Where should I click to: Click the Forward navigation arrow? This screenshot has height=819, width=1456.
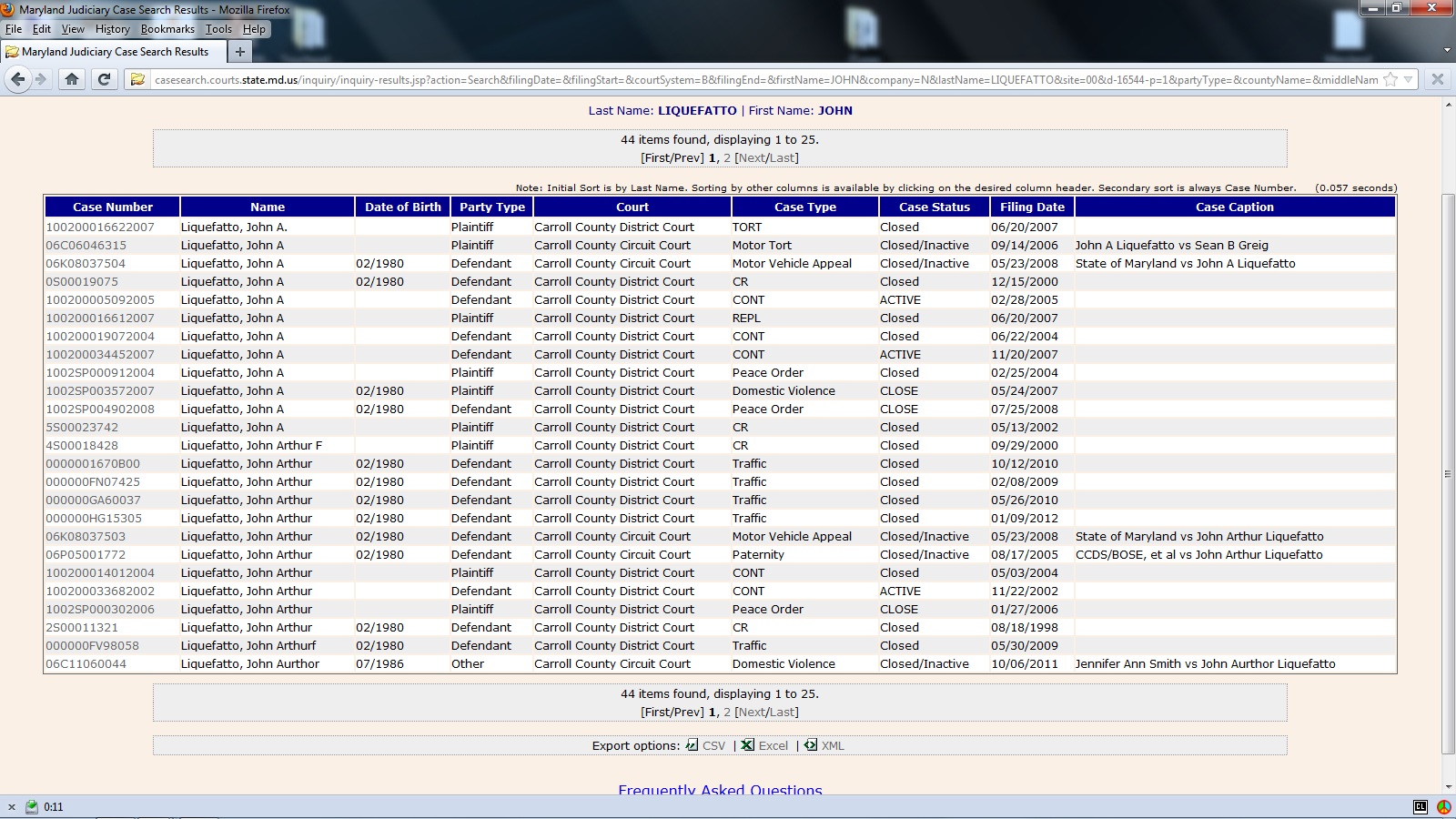(41, 79)
